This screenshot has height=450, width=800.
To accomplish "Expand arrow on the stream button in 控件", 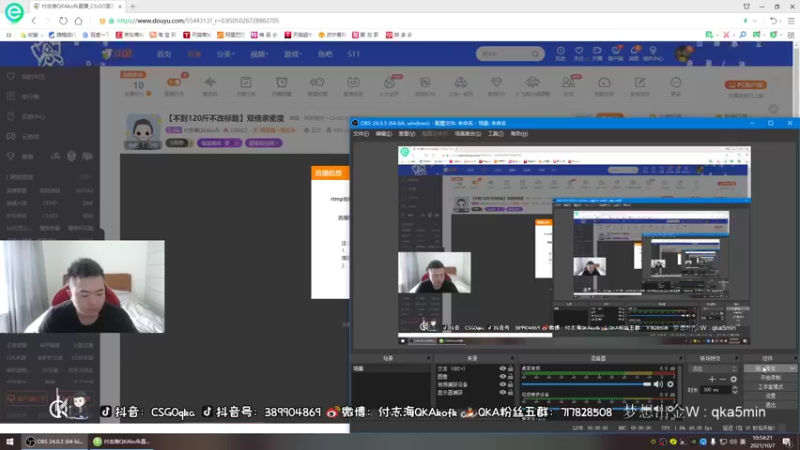I will coord(792,368).
